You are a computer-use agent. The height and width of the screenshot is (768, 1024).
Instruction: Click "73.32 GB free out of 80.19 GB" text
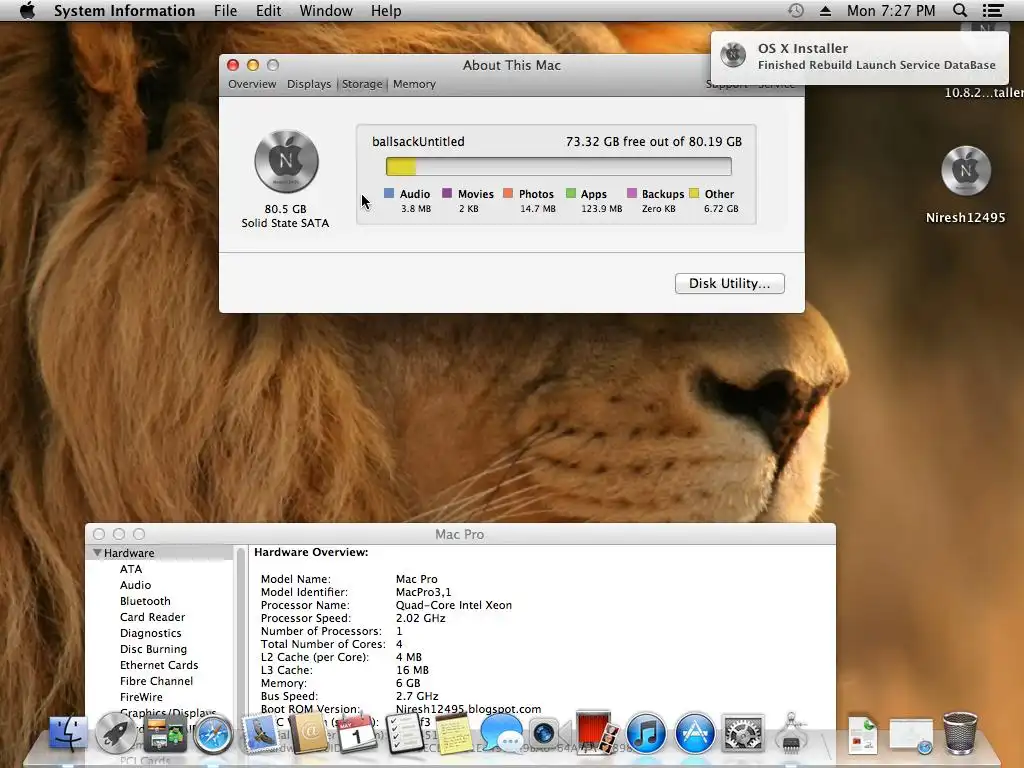click(x=654, y=142)
